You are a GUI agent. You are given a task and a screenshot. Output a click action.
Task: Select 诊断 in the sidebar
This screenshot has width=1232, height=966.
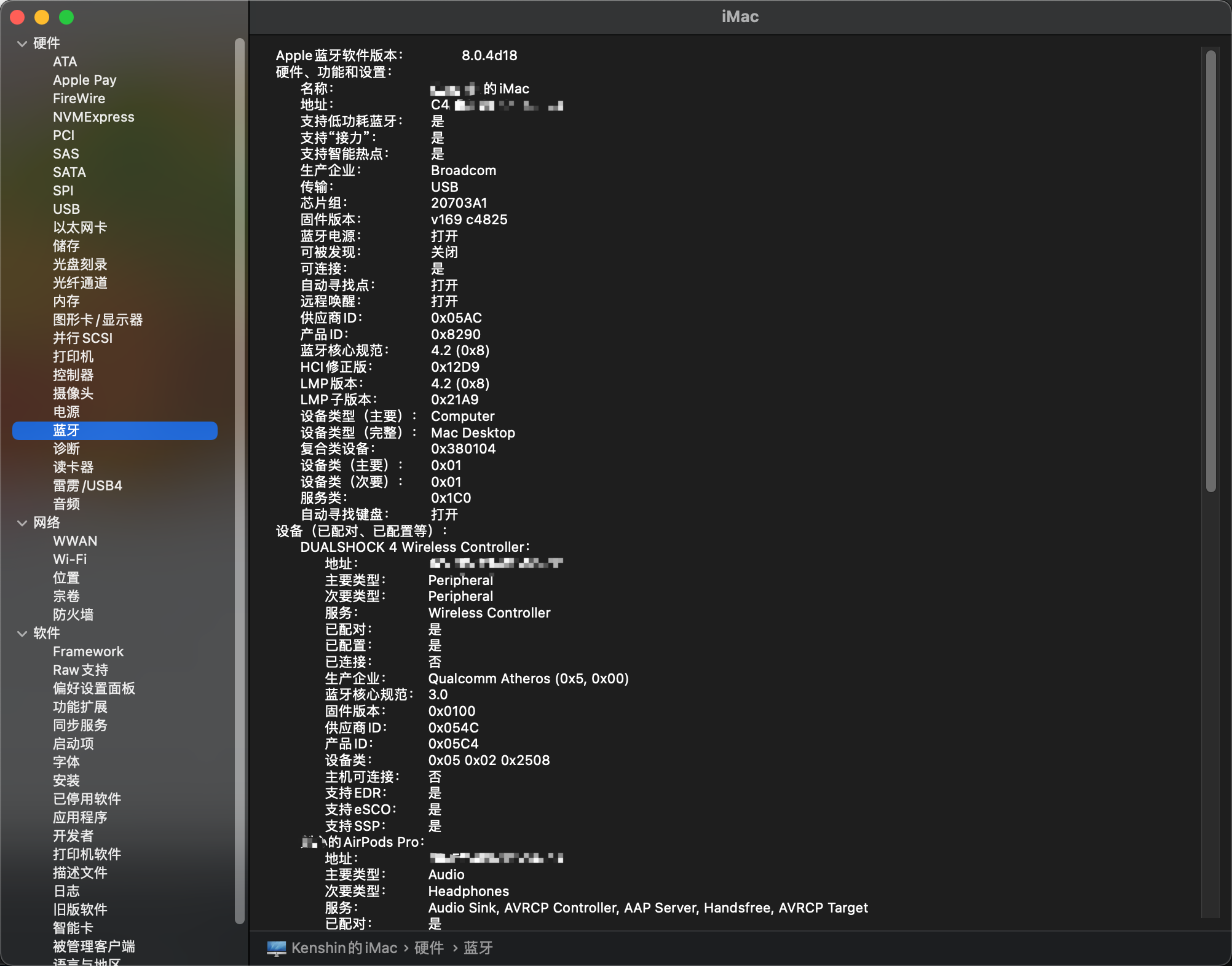coord(66,449)
